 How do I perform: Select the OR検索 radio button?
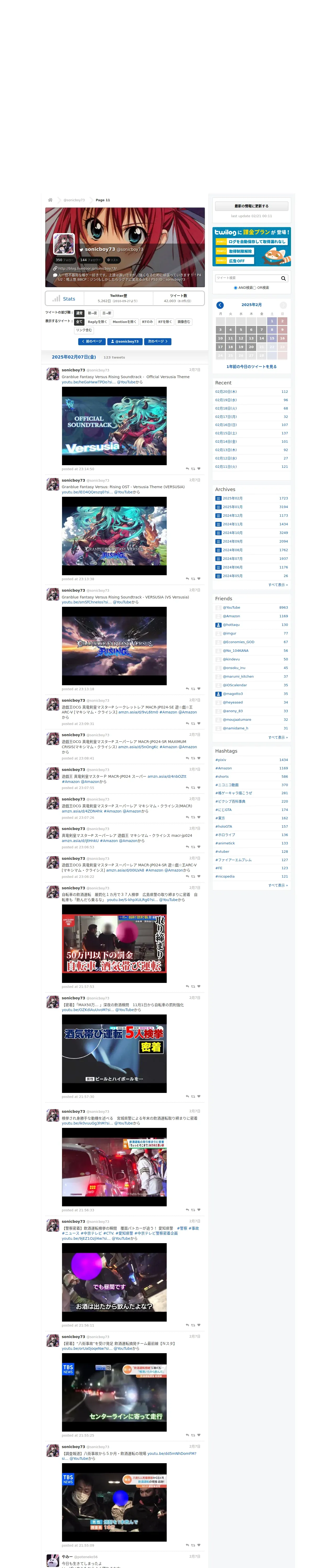(255, 288)
